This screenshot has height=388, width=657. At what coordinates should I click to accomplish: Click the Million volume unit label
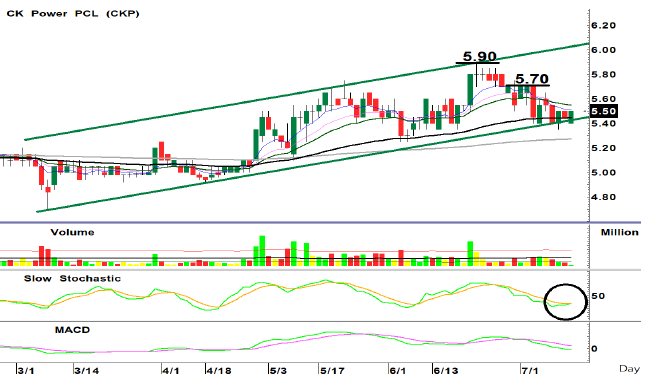[620, 232]
